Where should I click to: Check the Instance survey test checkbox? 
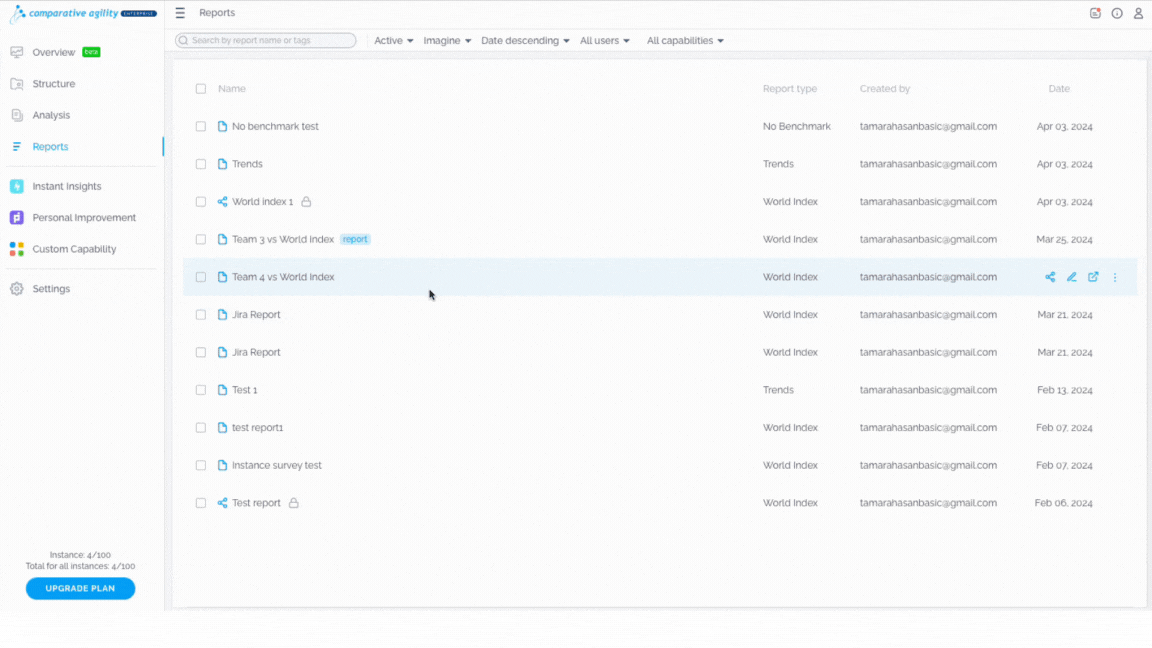[201, 465]
